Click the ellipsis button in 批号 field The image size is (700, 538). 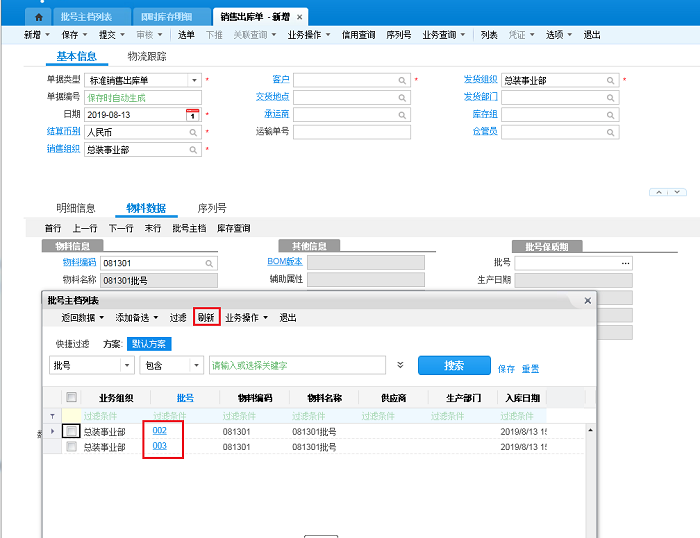[x=626, y=263]
